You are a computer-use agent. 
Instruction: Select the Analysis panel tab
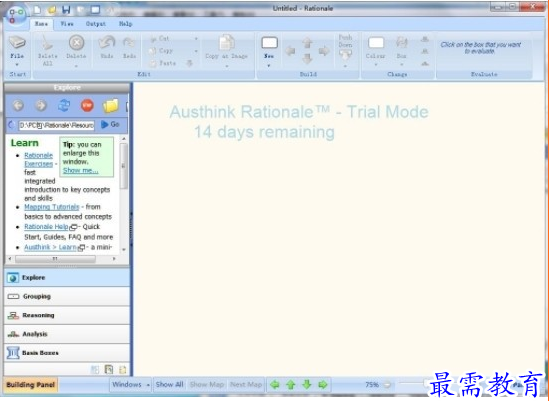coord(67,334)
